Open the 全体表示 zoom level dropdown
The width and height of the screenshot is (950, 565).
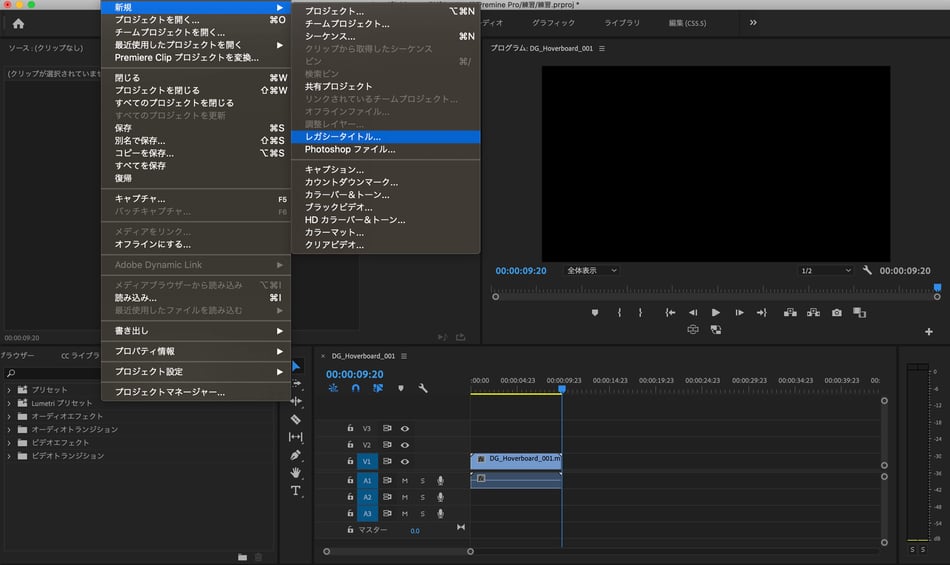(592, 271)
